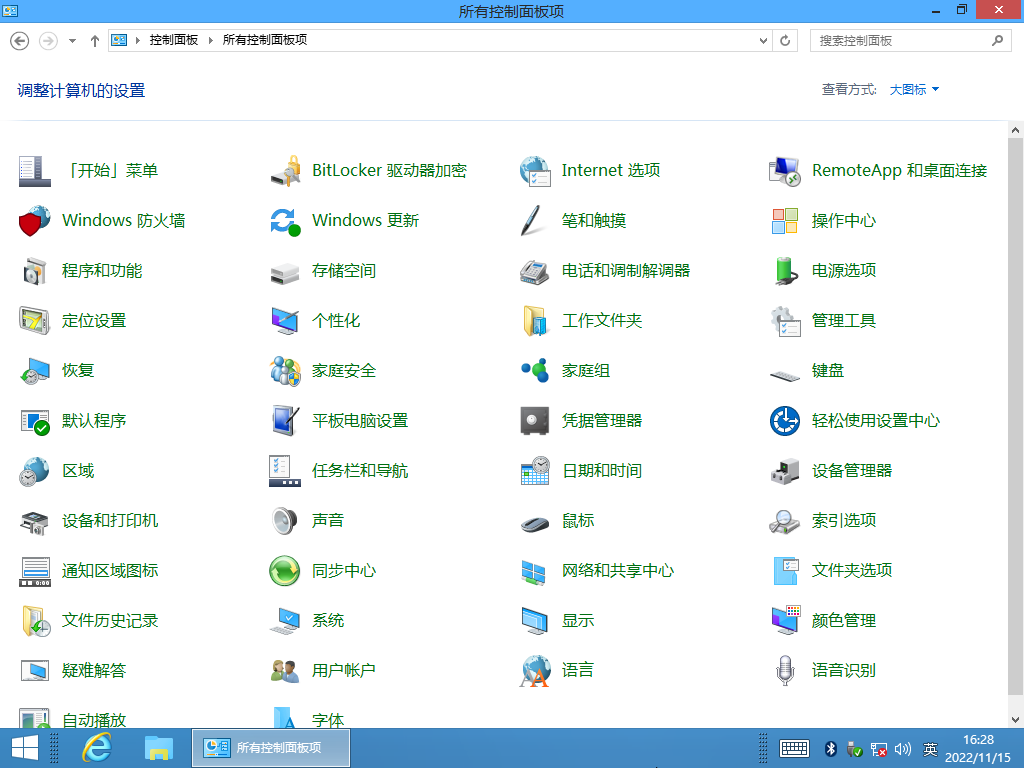This screenshot has width=1024, height=768.
Task: Go back with the Back arrow
Action: [x=20, y=40]
